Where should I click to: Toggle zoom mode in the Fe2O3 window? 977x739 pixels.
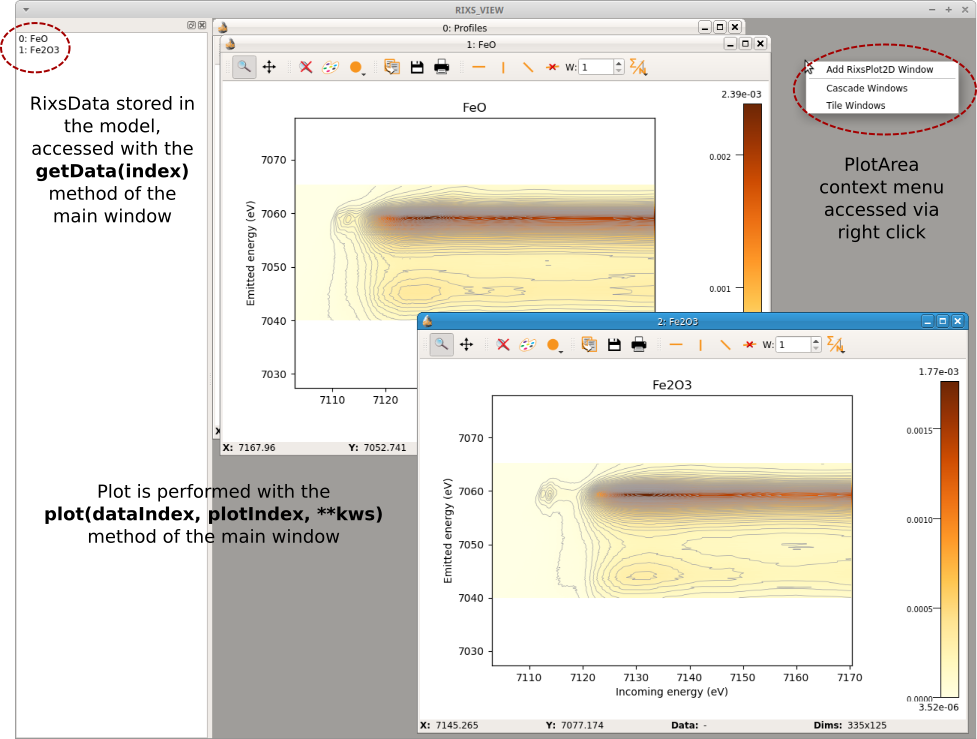pyautogui.click(x=441, y=344)
